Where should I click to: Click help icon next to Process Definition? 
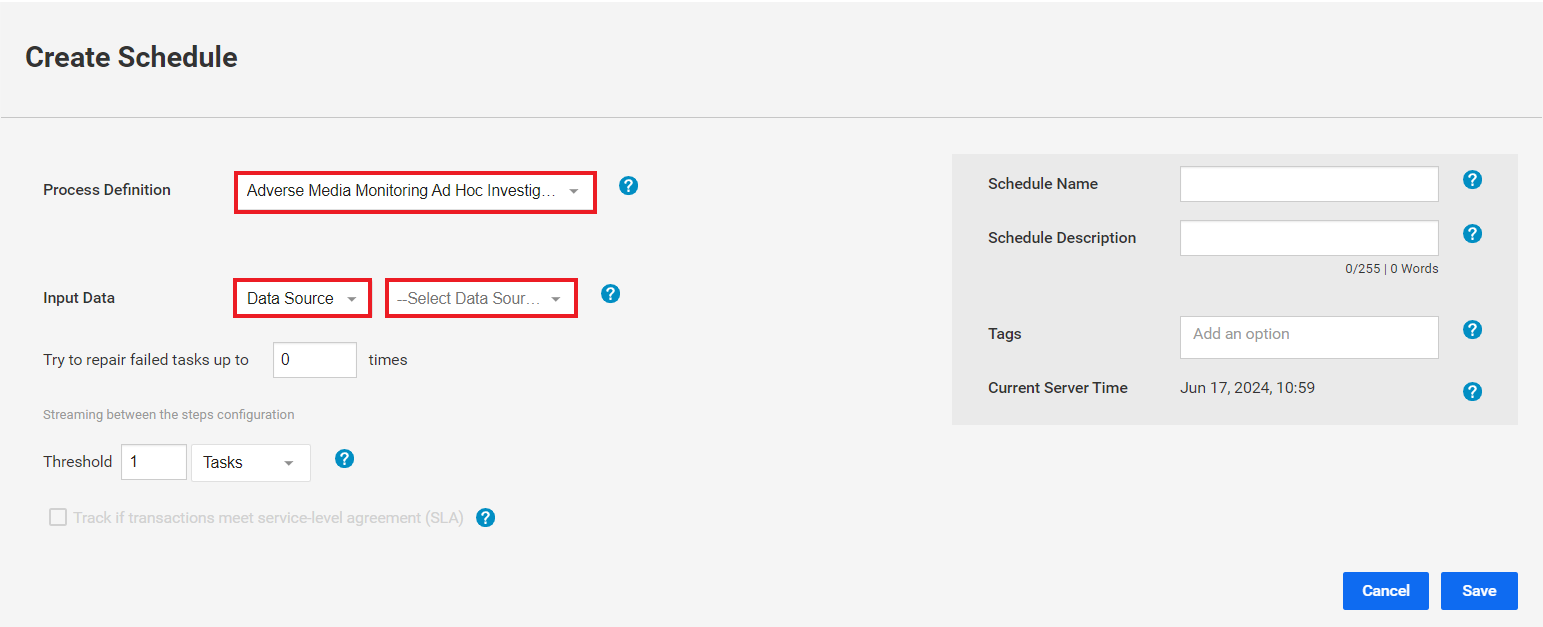coord(628,186)
